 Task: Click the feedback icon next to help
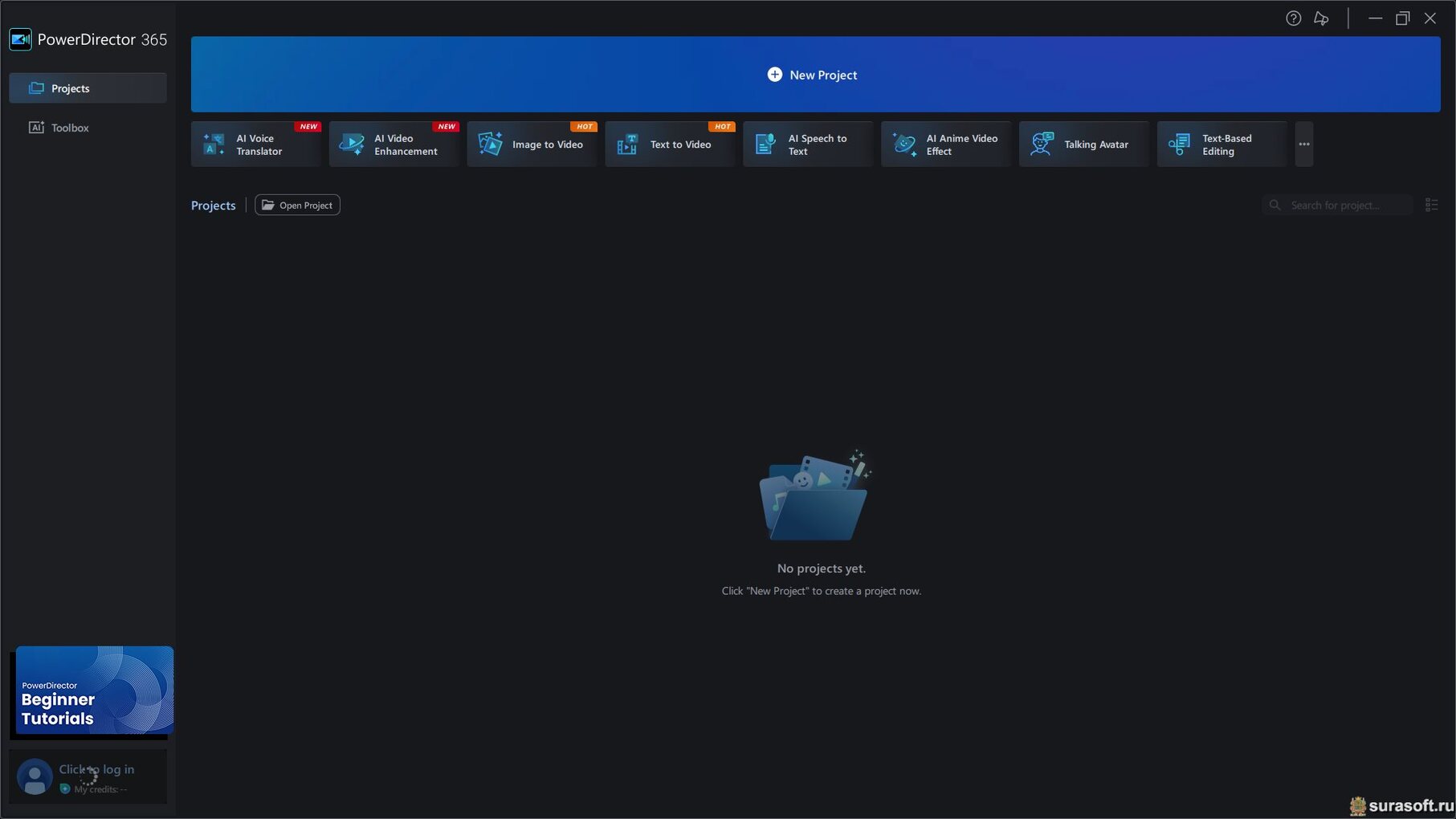(1321, 18)
